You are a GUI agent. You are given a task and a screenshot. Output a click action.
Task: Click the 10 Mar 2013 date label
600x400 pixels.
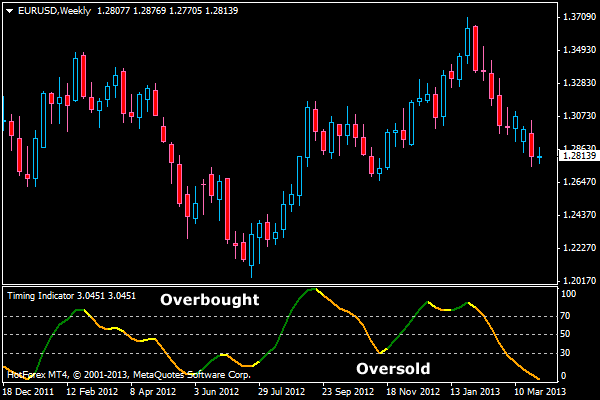(537, 392)
